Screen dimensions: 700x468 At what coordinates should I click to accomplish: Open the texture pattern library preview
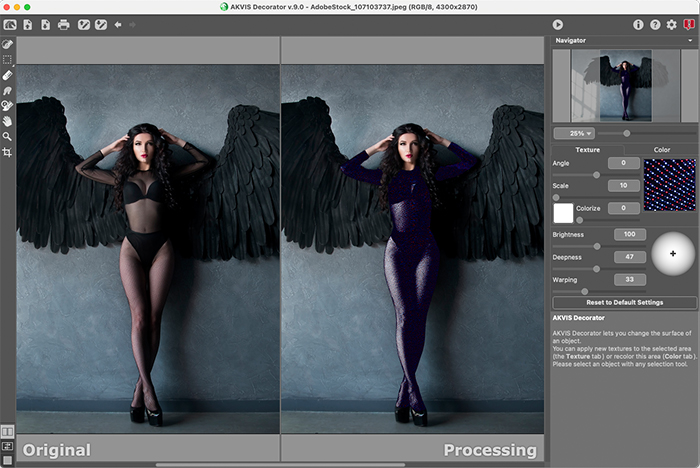[x=669, y=183]
